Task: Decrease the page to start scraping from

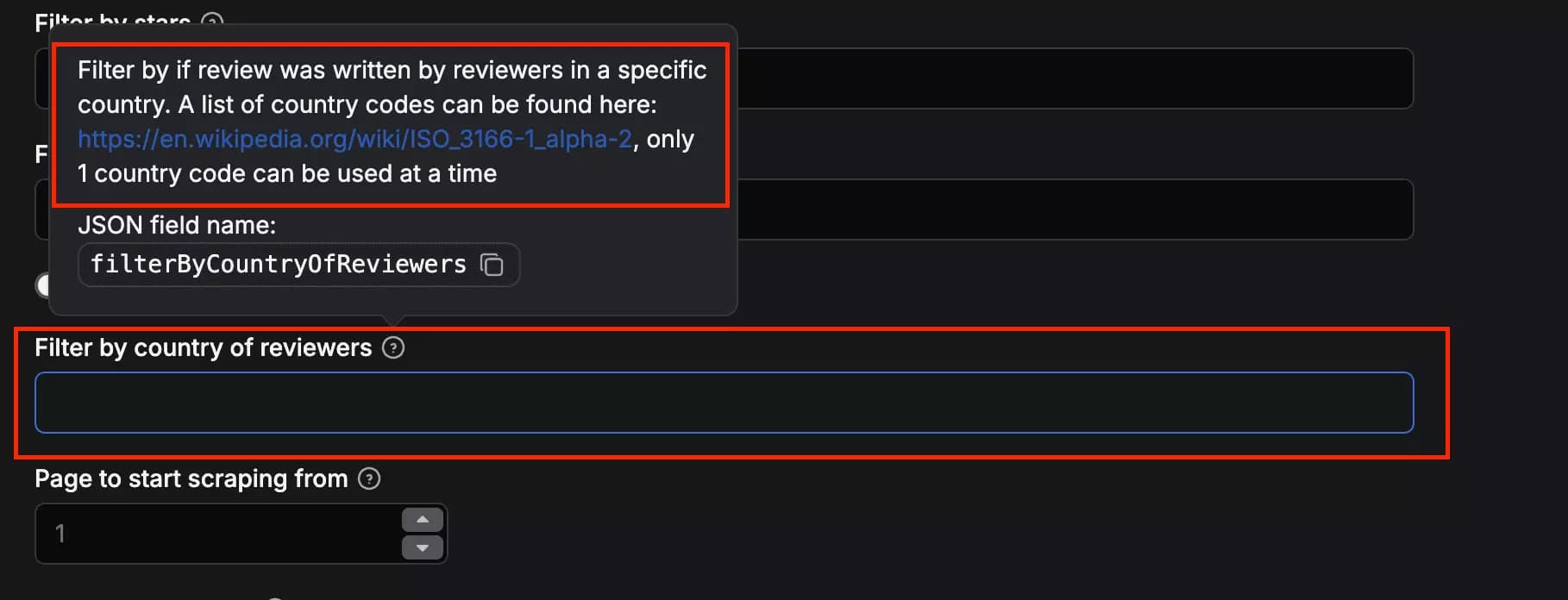Action: click(423, 547)
